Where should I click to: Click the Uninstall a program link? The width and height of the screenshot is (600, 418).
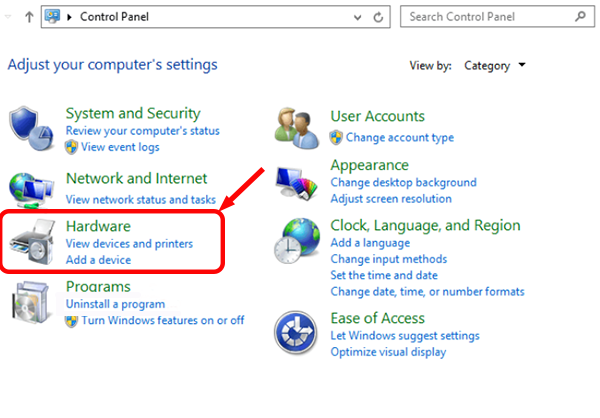coord(114,304)
